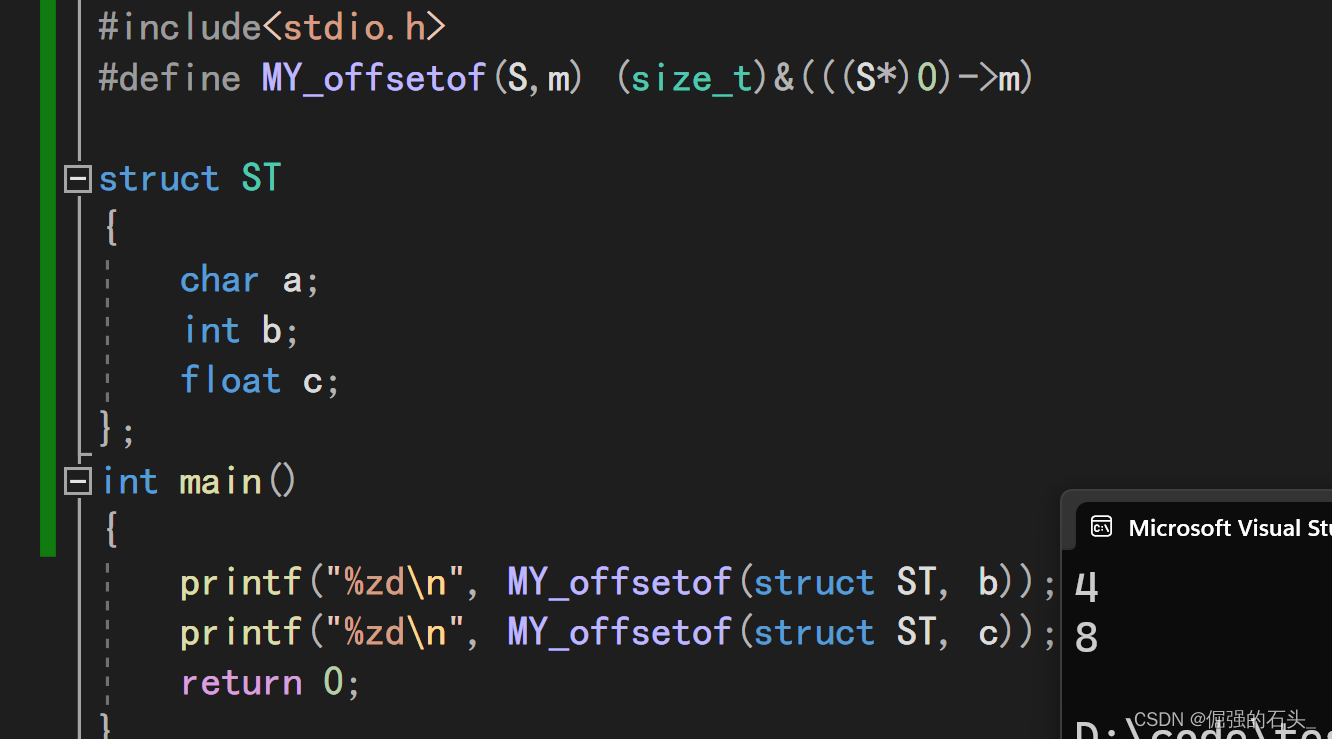
Task: Click the output value 4 in console
Action: coord(1086,587)
